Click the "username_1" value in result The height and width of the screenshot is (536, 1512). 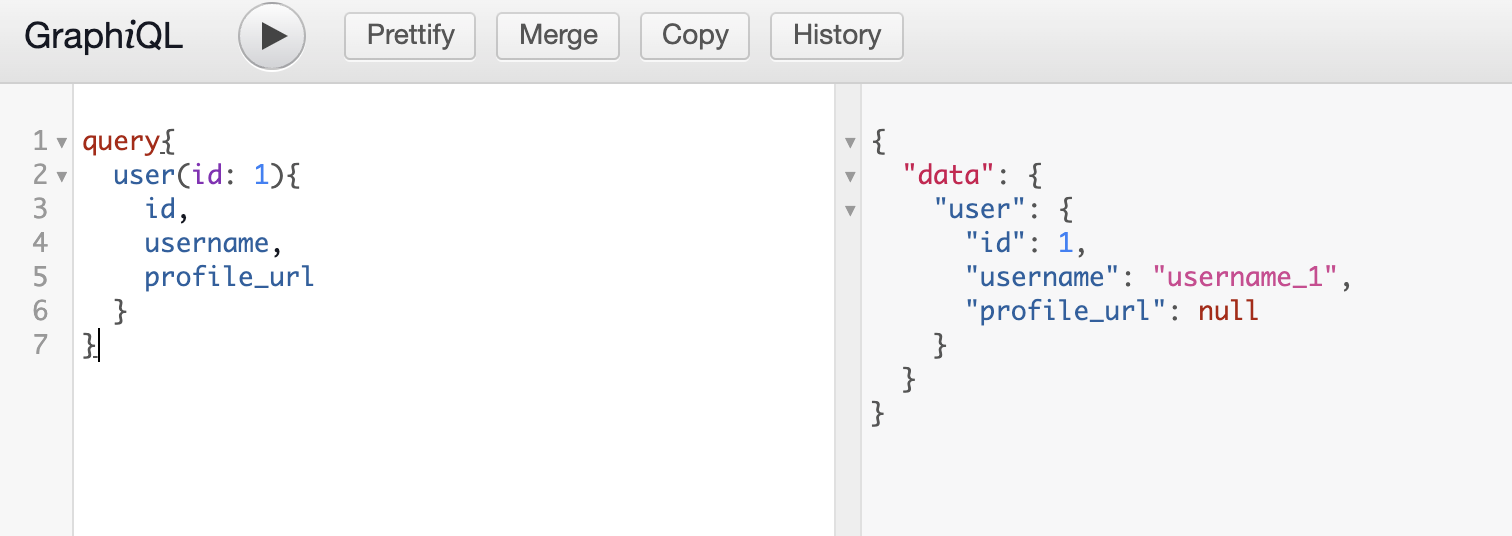[x=1246, y=277]
